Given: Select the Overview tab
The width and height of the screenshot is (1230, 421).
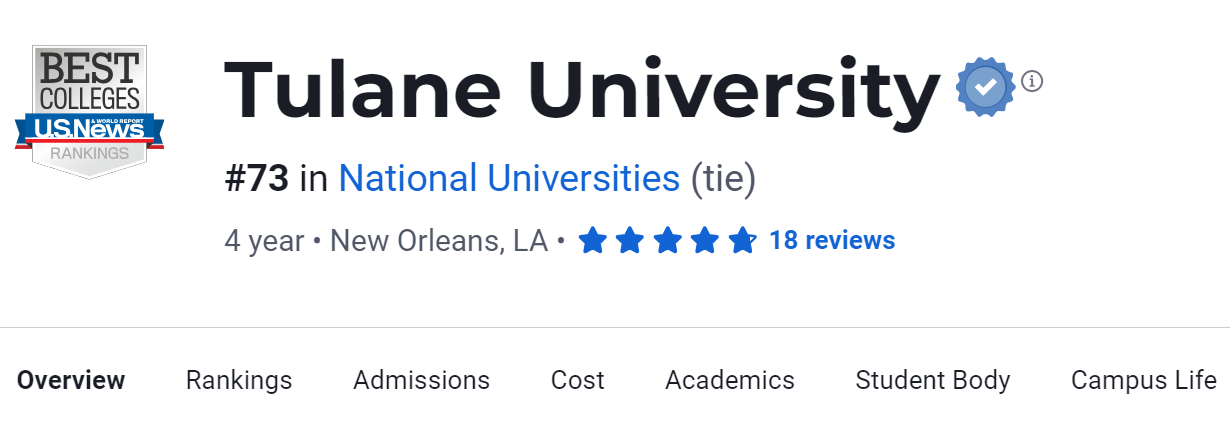Looking at the screenshot, I should tap(71, 380).
